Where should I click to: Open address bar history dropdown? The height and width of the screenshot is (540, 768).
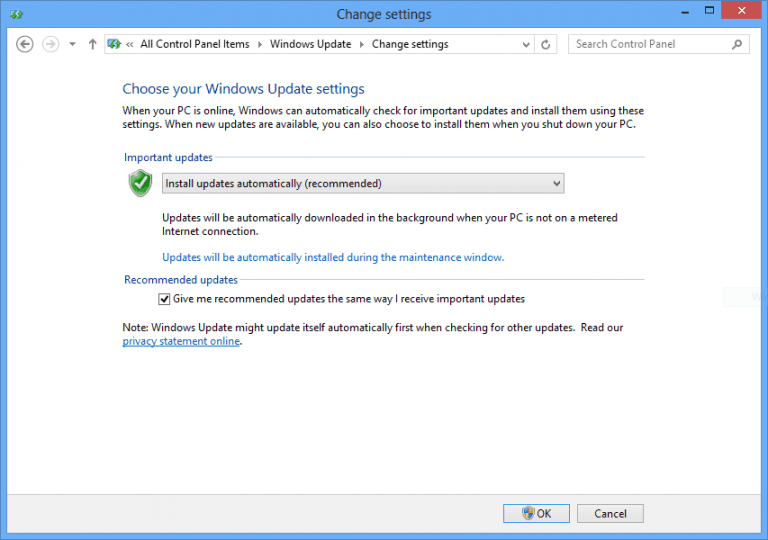[x=526, y=45]
